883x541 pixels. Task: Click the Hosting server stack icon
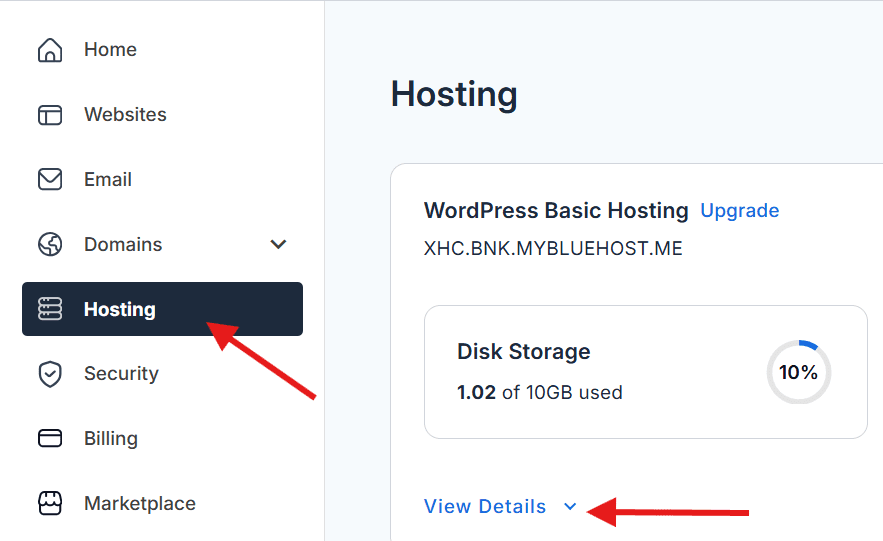pyautogui.click(x=50, y=309)
